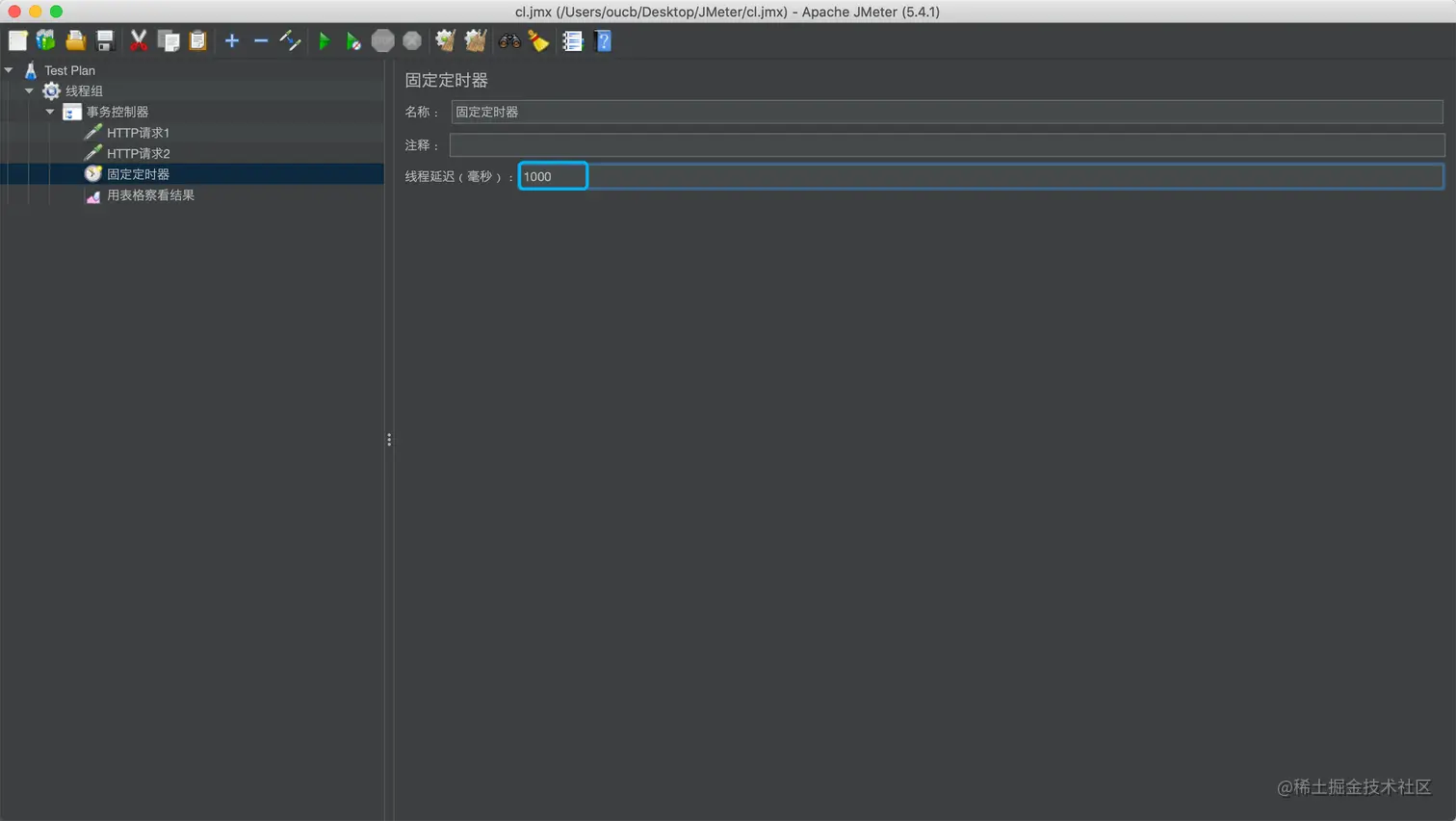Open the Function Helper dialog icon

point(573,40)
